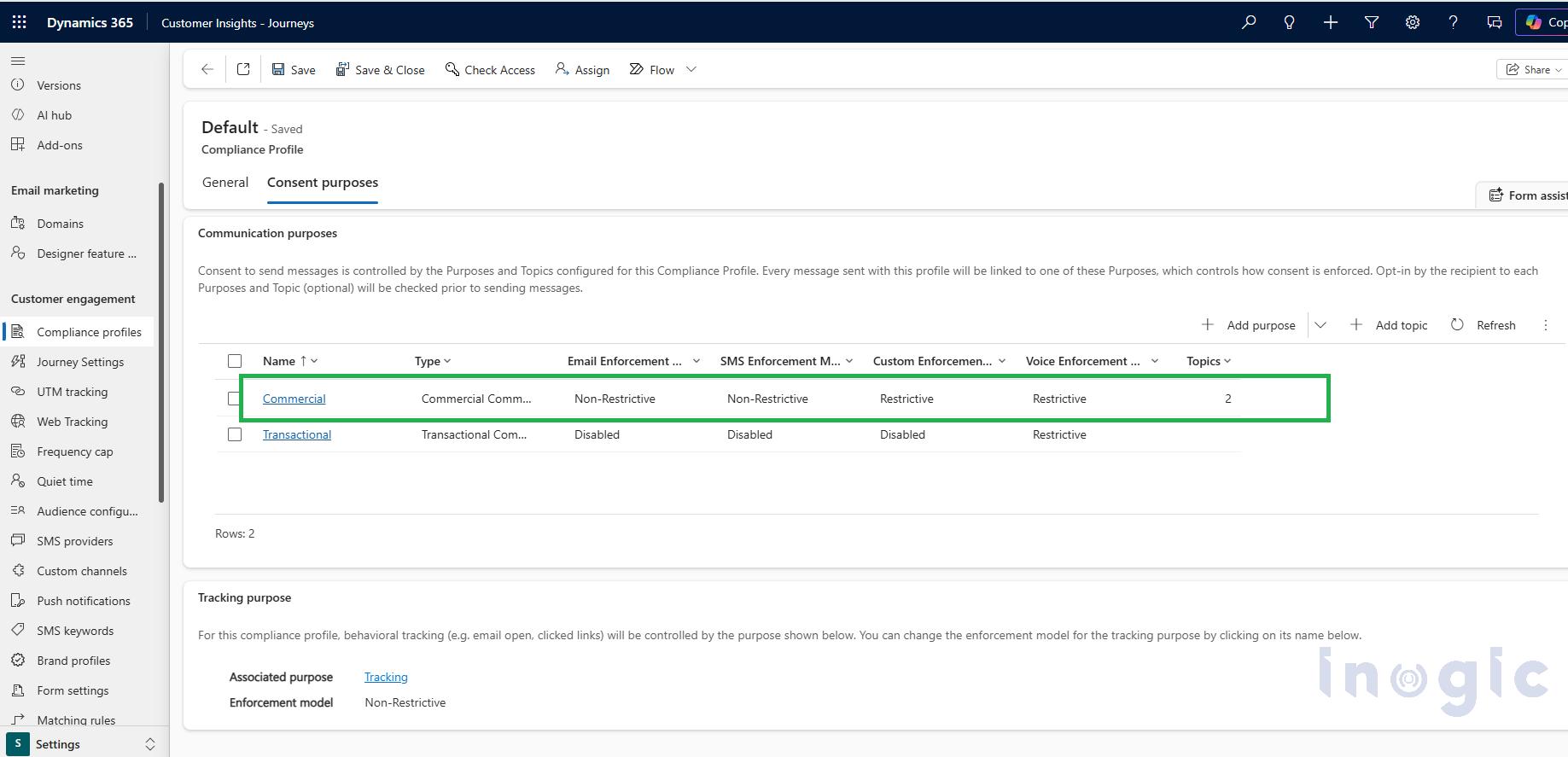Open the Commercial purpose link
Viewport: 1568px width, 757px height.
click(x=294, y=399)
